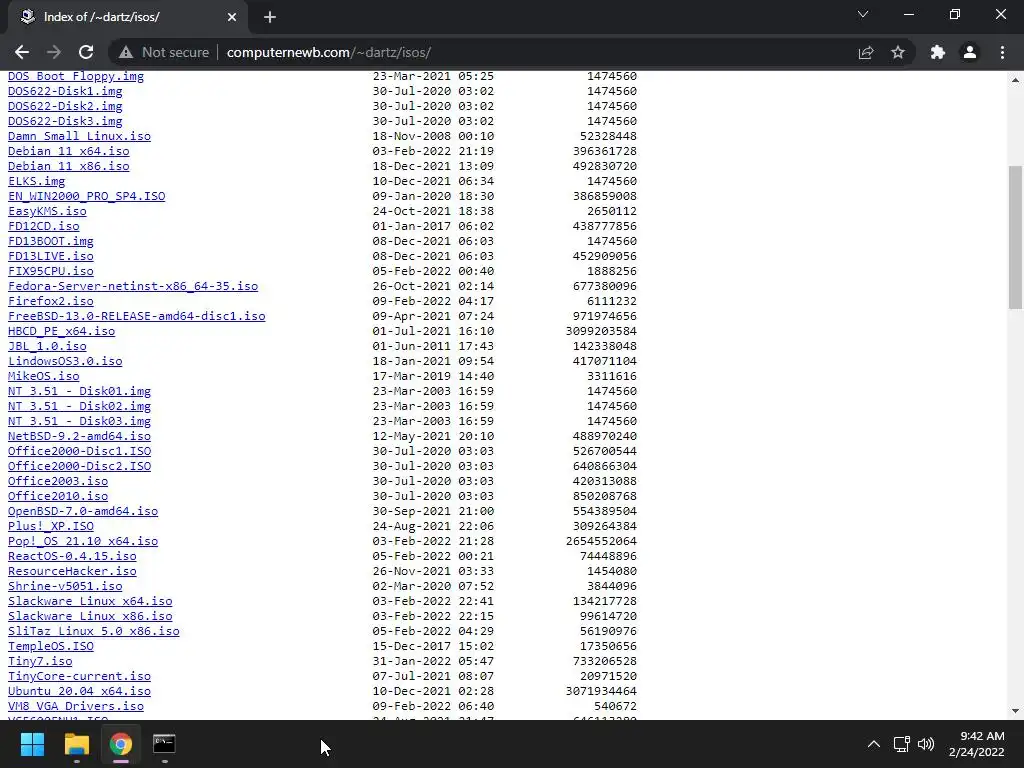Open the Extensions puzzle icon

click(938, 52)
